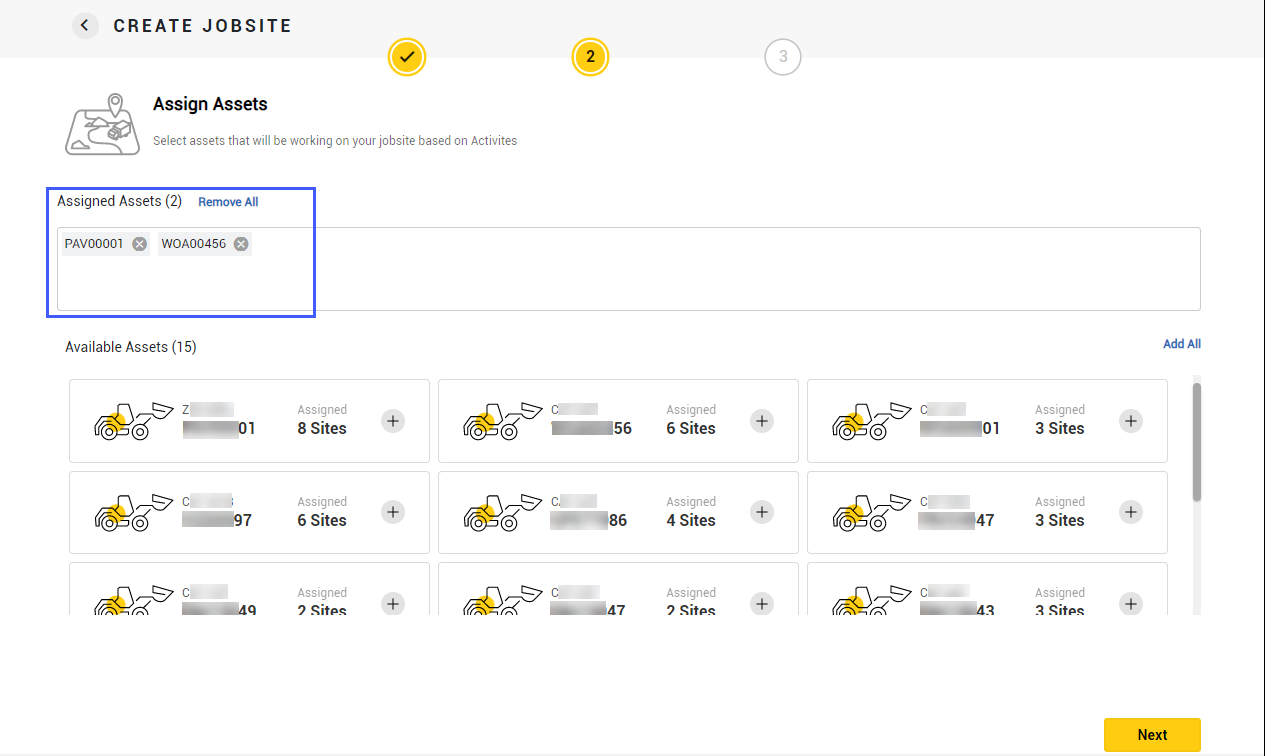Screen dimensions: 1265x756
Task: Add the asset ending in 49
Action: [393, 603]
